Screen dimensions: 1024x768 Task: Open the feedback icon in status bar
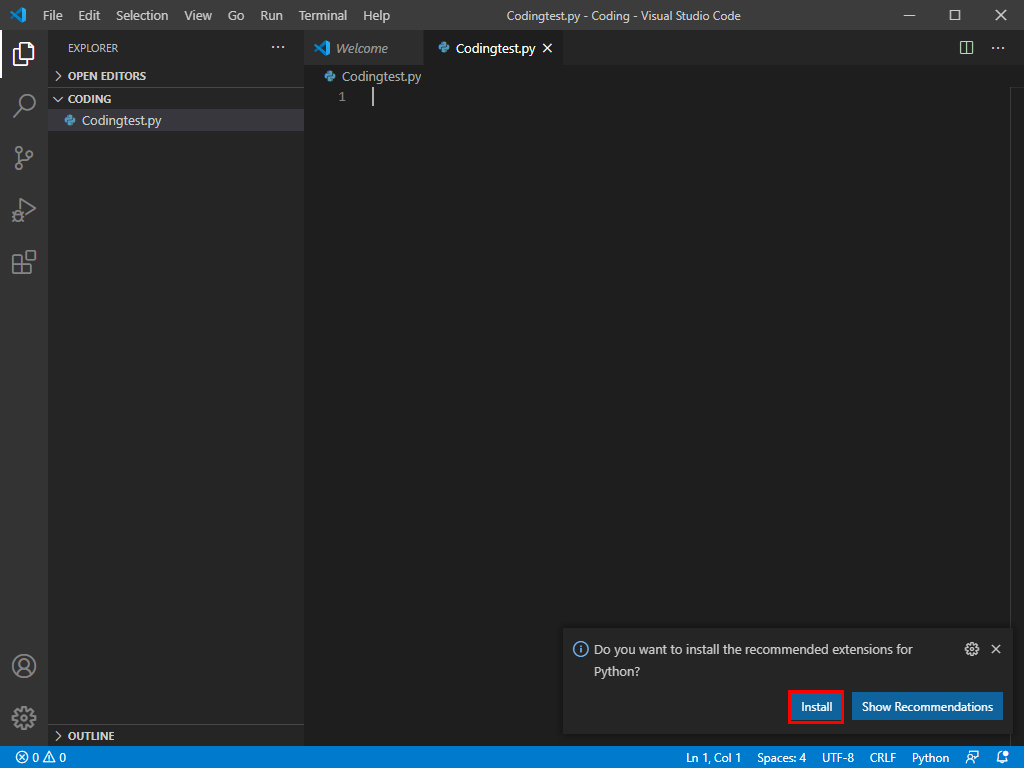972,758
